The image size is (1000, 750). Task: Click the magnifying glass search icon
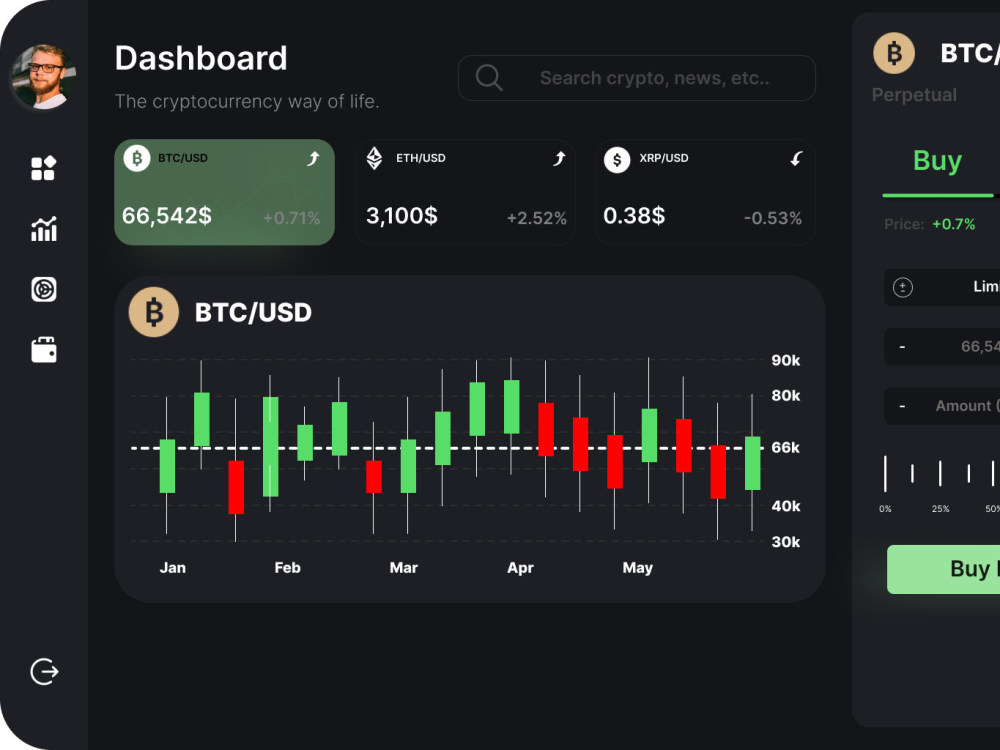pyautogui.click(x=489, y=78)
